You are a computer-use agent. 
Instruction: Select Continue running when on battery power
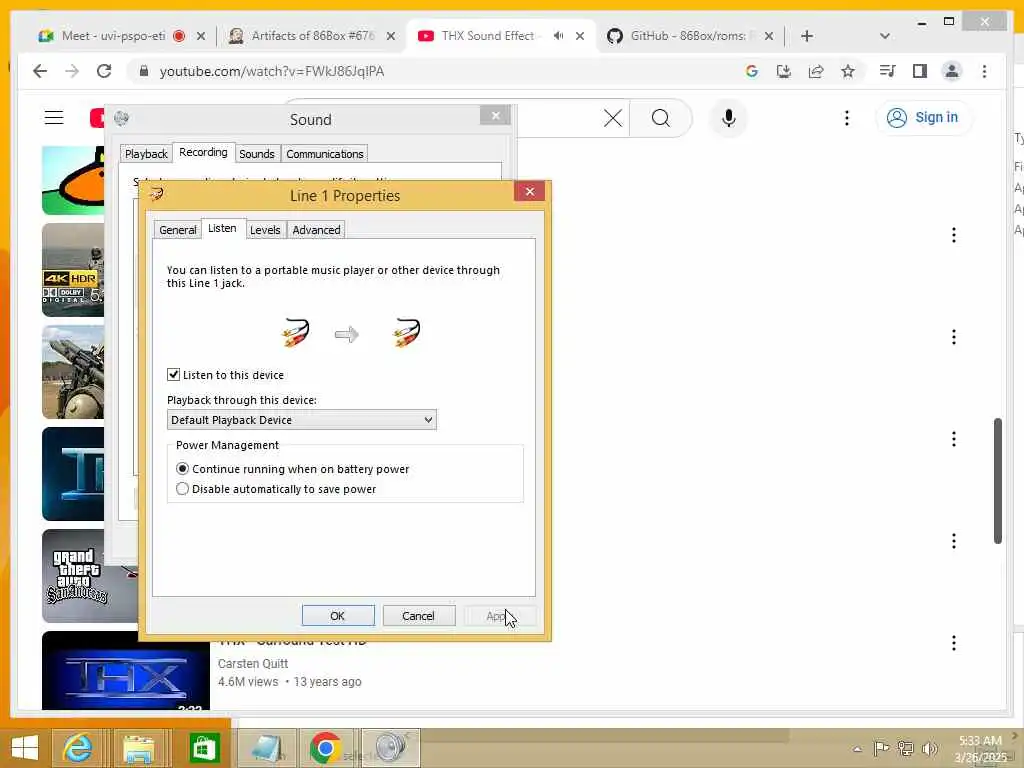coord(182,469)
